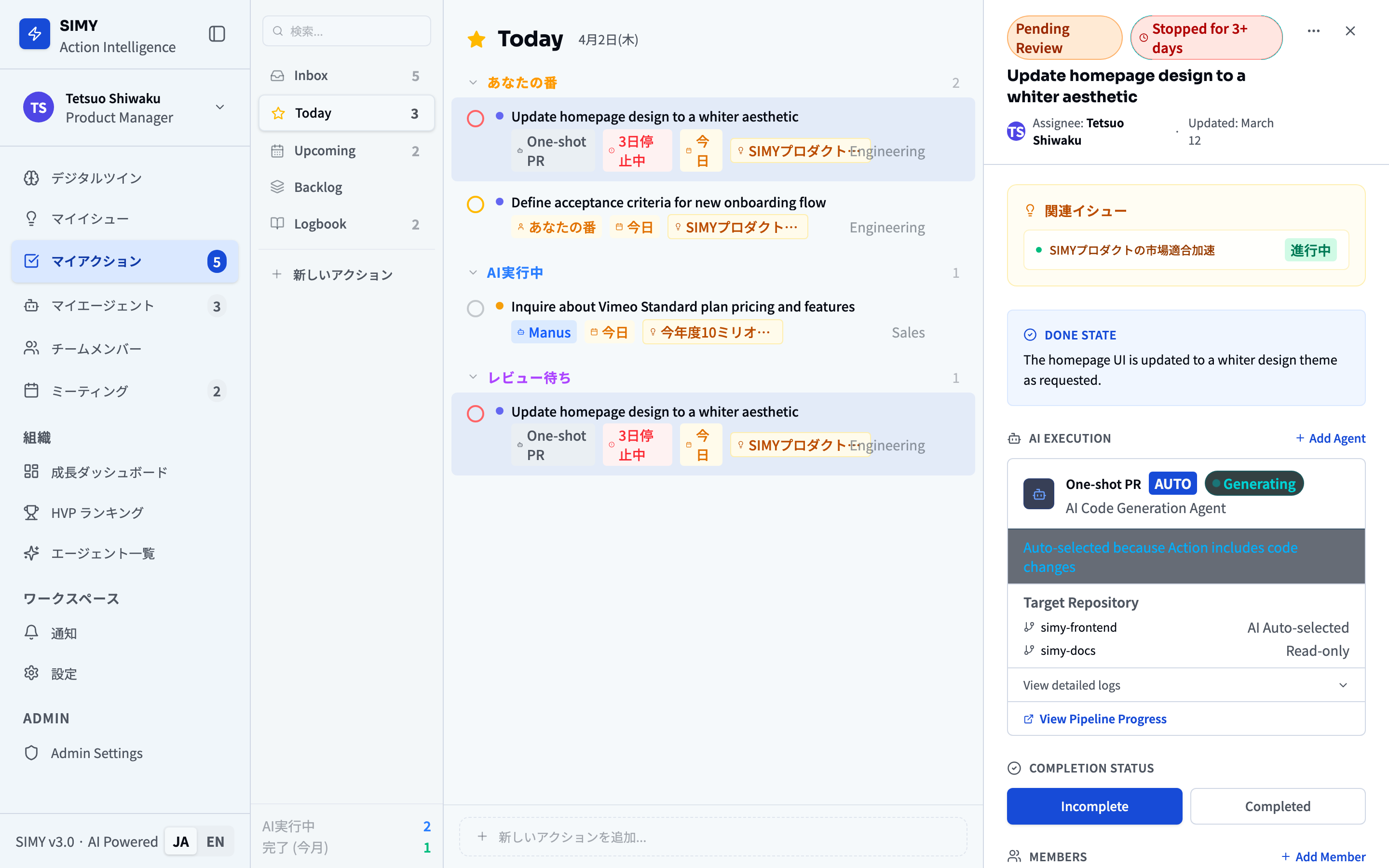Screen dimensions: 1389x868
Task: Mark the Inquire about Vimeo action complete
Action: click(x=475, y=308)
